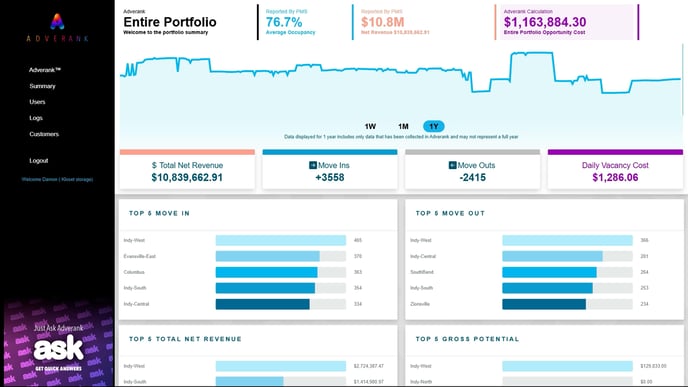
Task: Click the Adverank logo in the sidebar
Action: tap(57, 27)
